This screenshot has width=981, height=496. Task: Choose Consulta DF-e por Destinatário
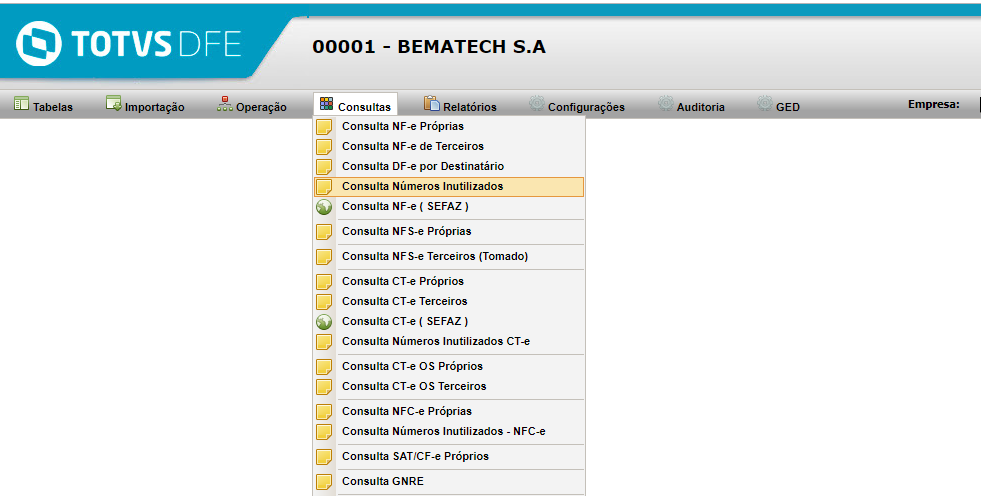(x=449, y=166)
